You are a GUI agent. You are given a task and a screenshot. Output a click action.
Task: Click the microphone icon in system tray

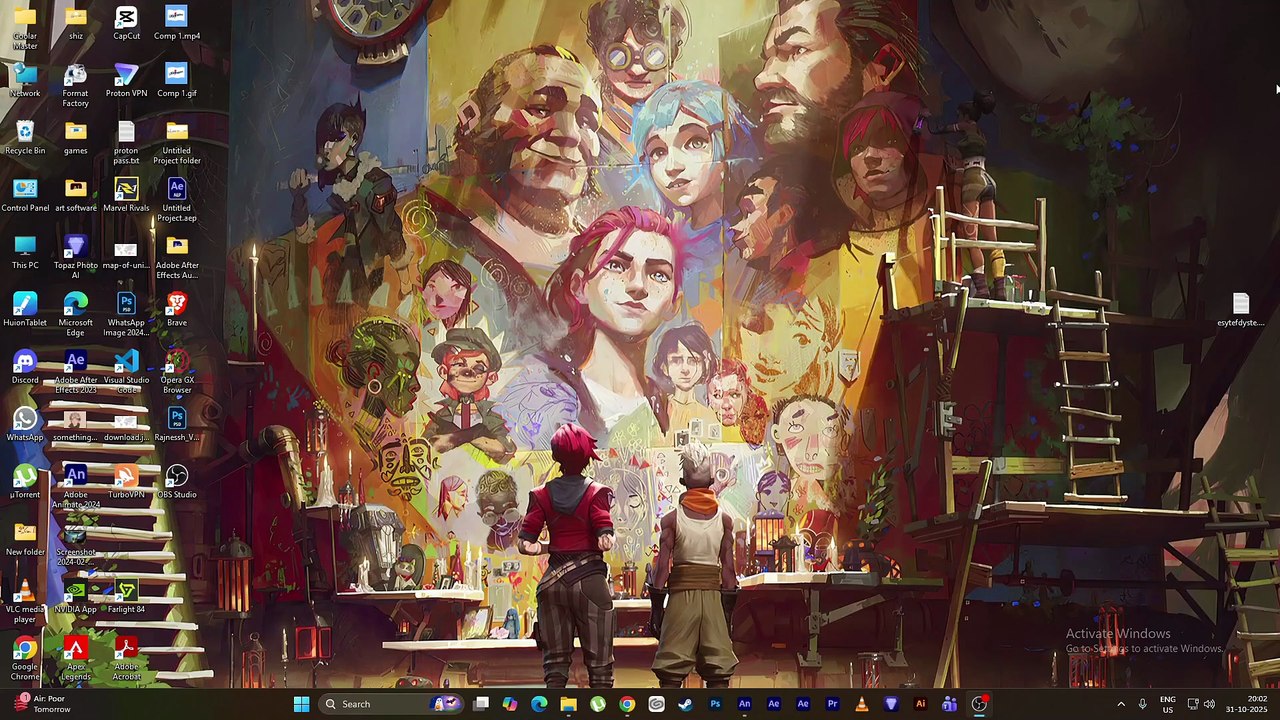coord(1142,704)
